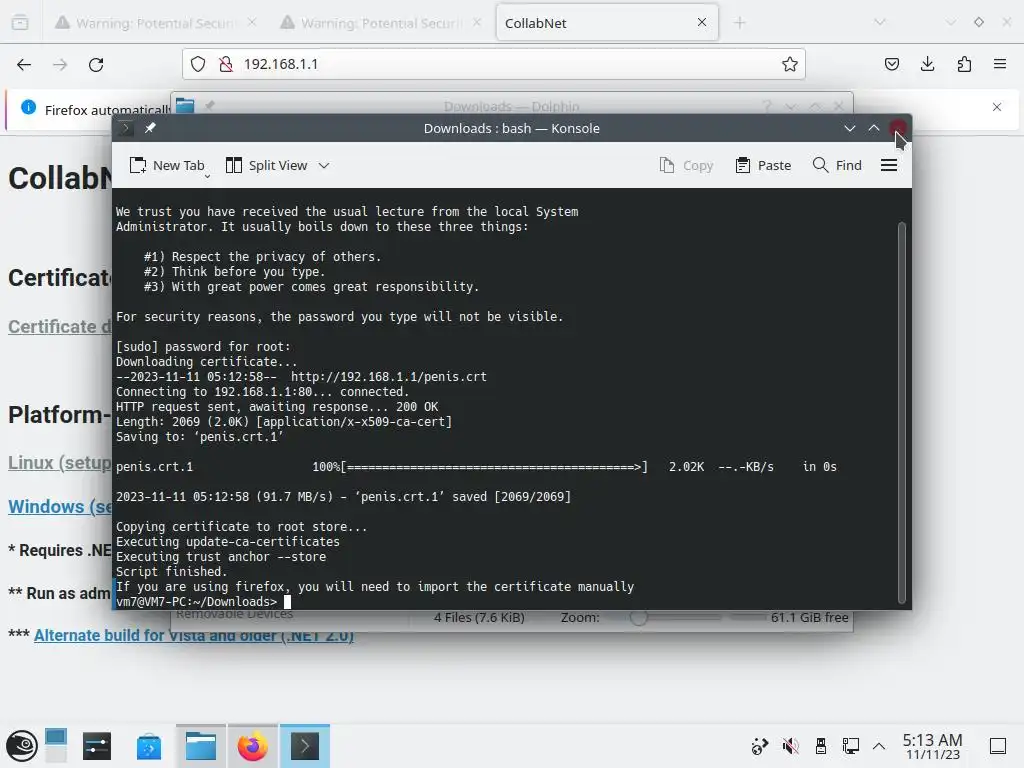Expand hidden system tray icons
Image resolution: width=1024 pixels, height=768 pixels.
pos(879,746)
